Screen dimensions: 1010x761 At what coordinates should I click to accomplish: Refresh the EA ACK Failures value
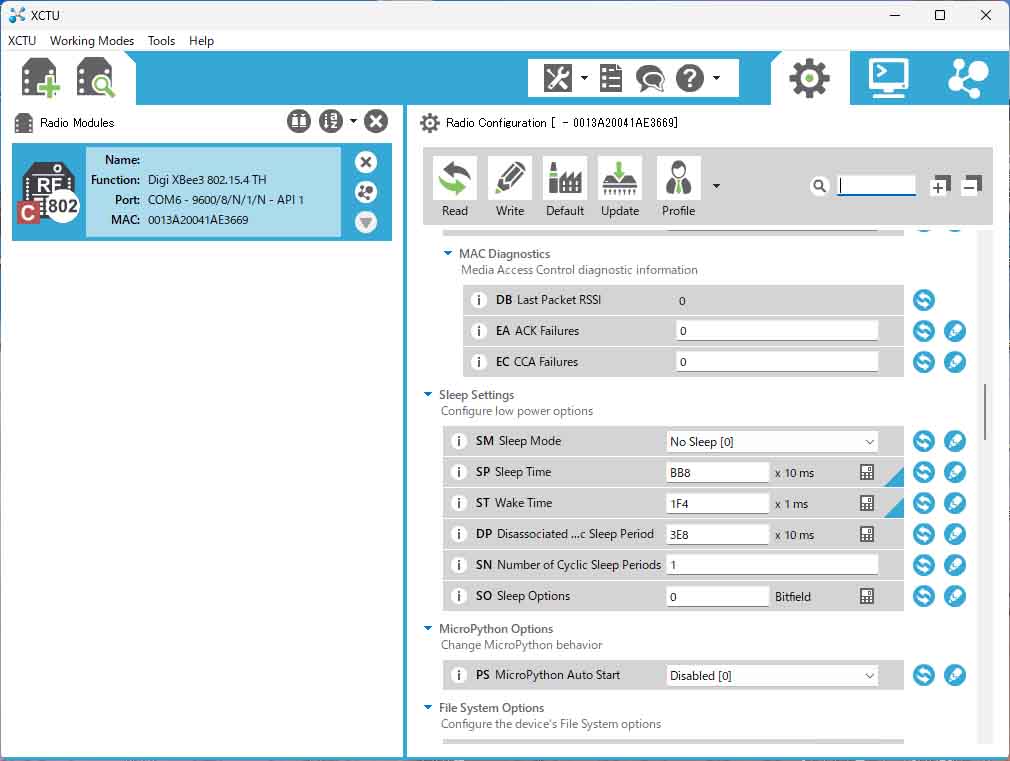click(924, 331)
